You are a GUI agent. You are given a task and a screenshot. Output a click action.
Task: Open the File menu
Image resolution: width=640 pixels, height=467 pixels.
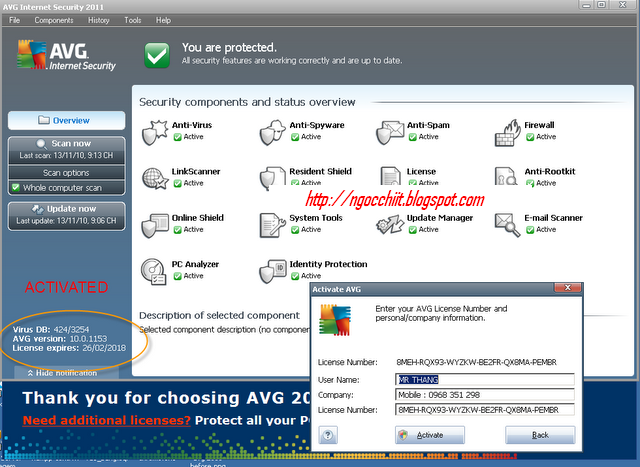point(14,20)
